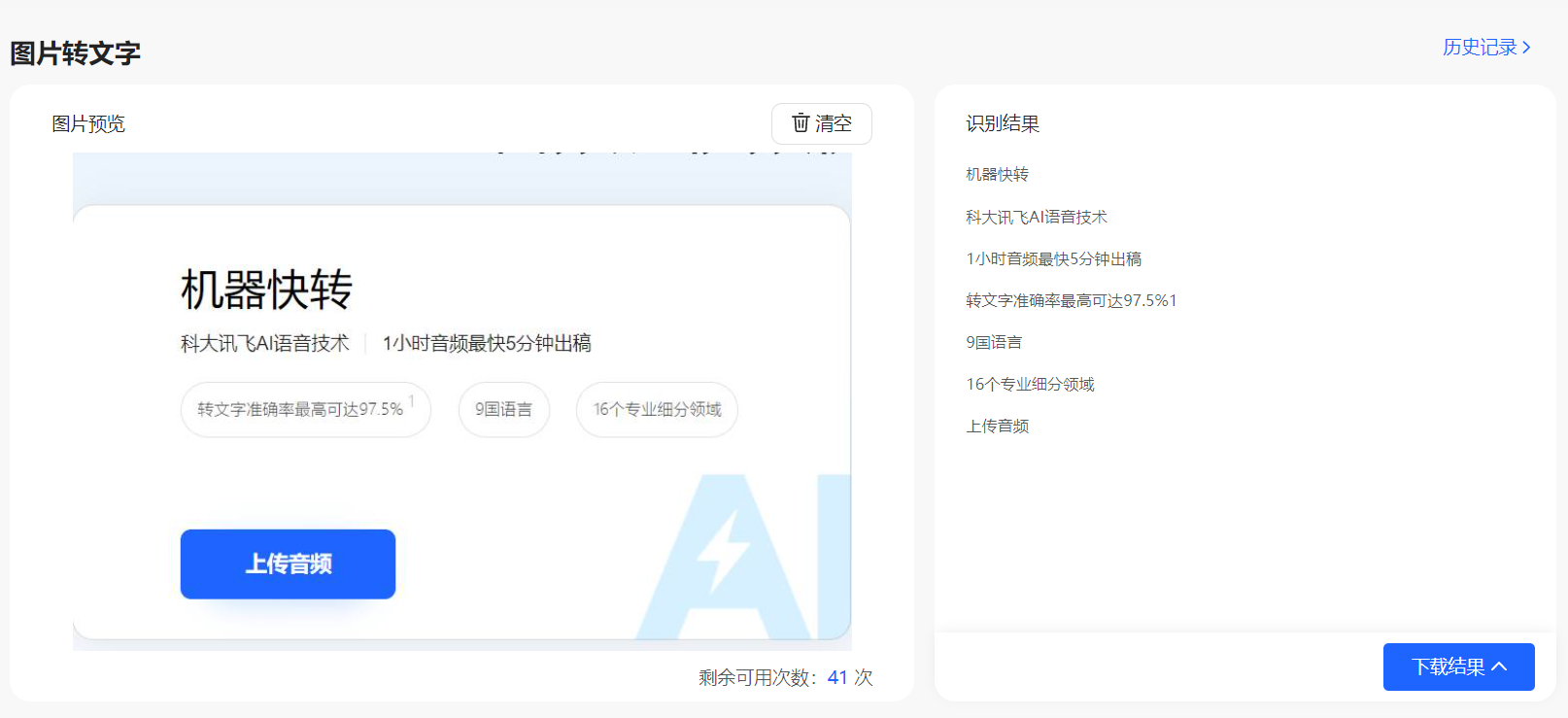
Task: Select recognized text 转文字准确率最高可达97.5%1
Action: tap(1072, 300)
